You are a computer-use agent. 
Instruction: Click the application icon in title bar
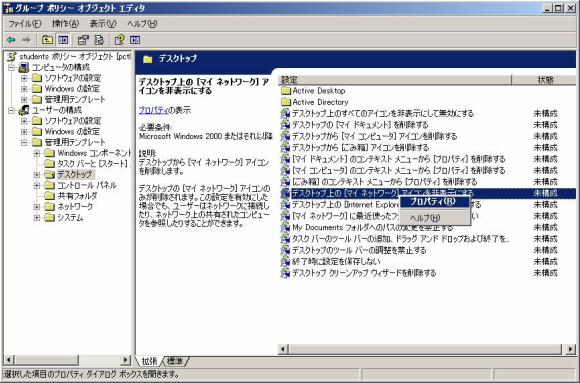tap(9, 8)
